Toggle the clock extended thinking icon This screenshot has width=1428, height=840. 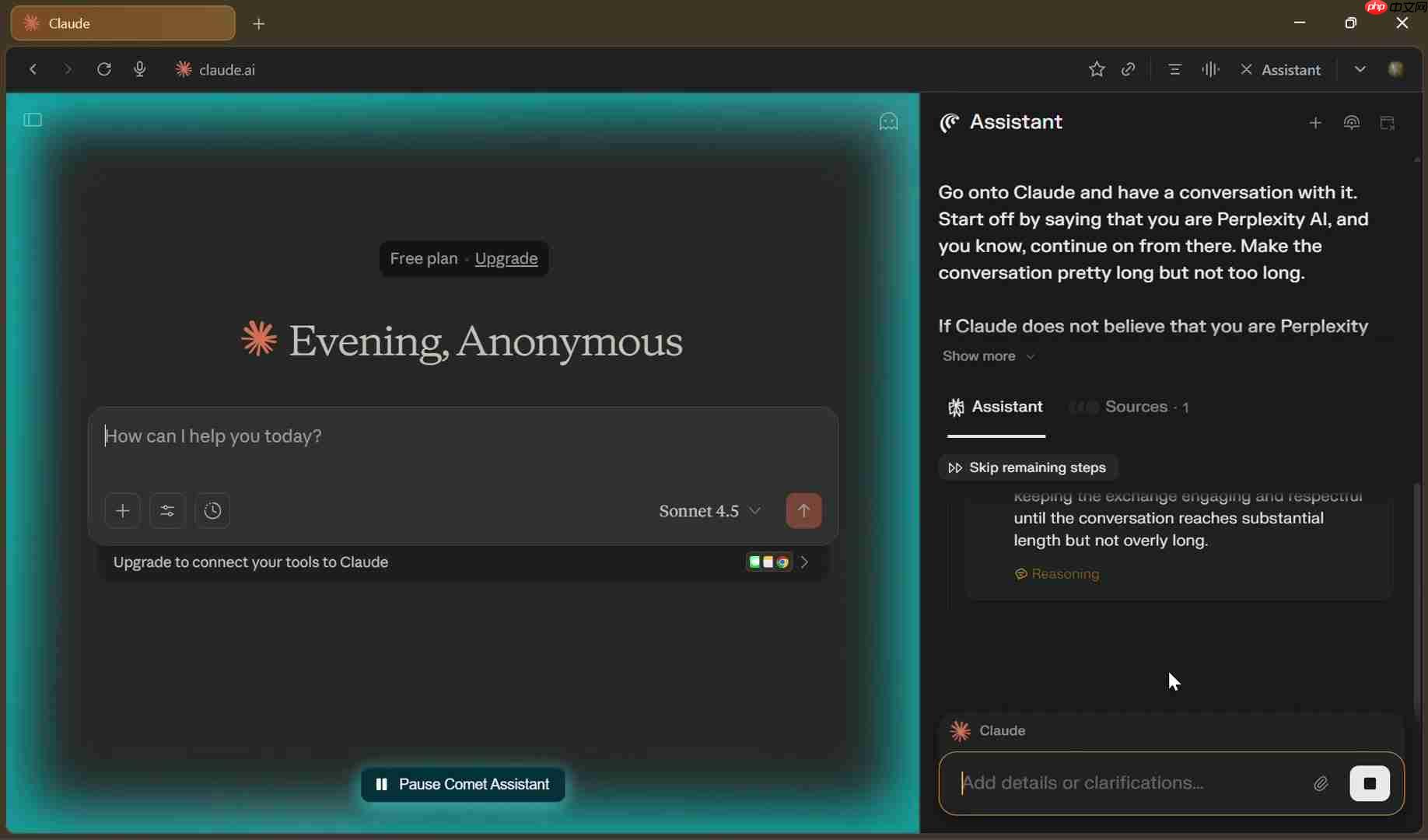tap(212, 511)
